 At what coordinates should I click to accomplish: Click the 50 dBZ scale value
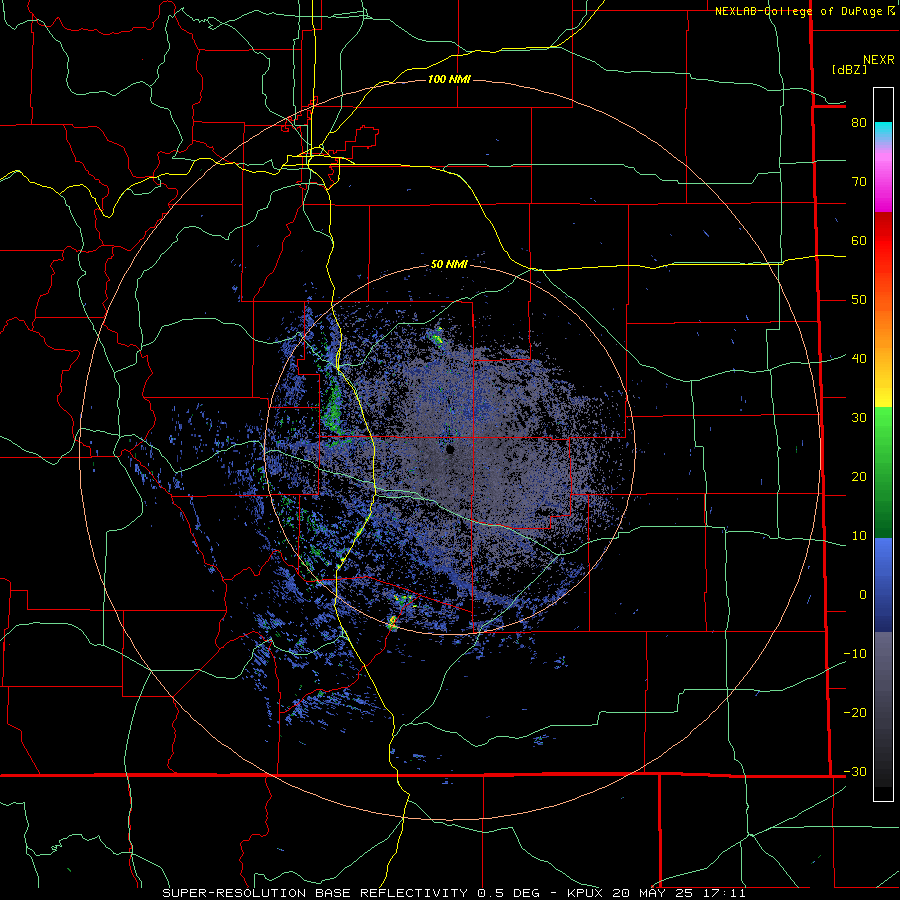click(x=859, y=300)
